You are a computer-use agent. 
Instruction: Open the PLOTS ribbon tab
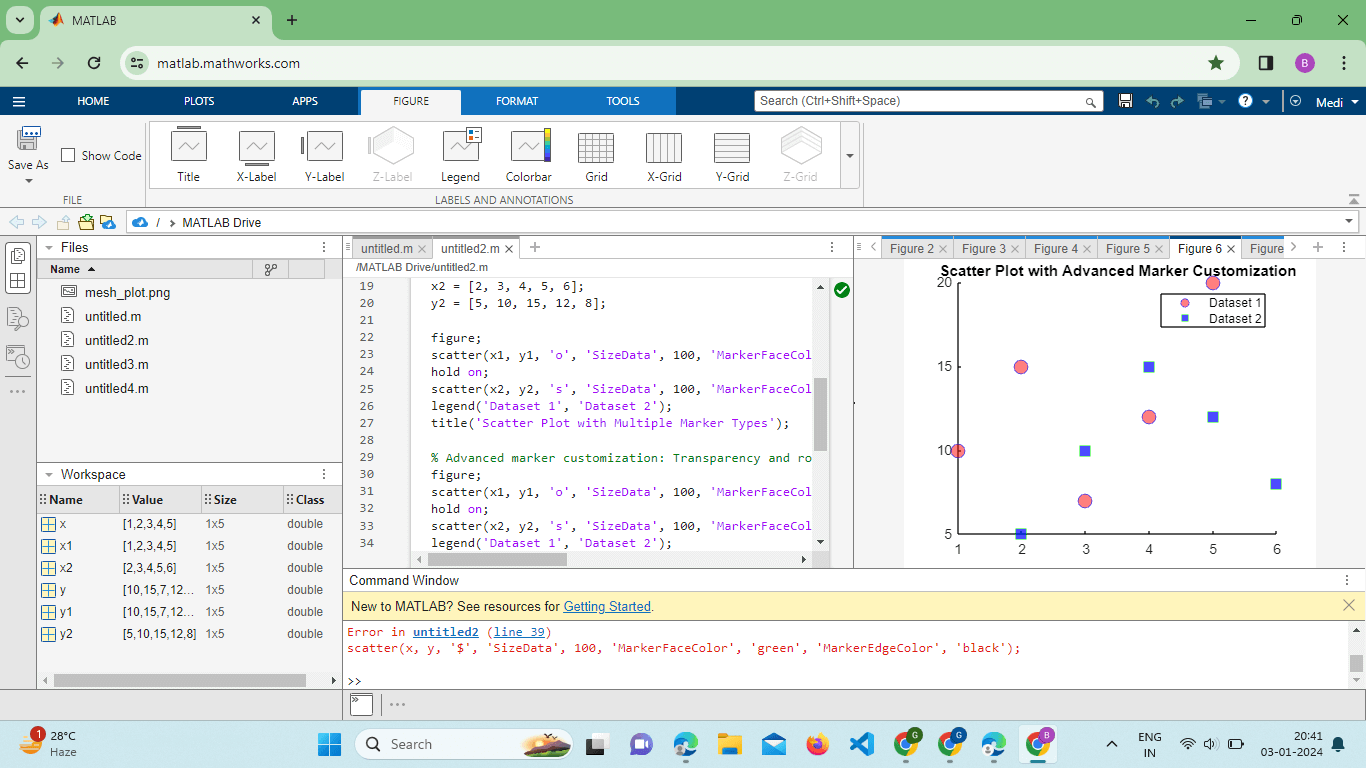(199, 101)
